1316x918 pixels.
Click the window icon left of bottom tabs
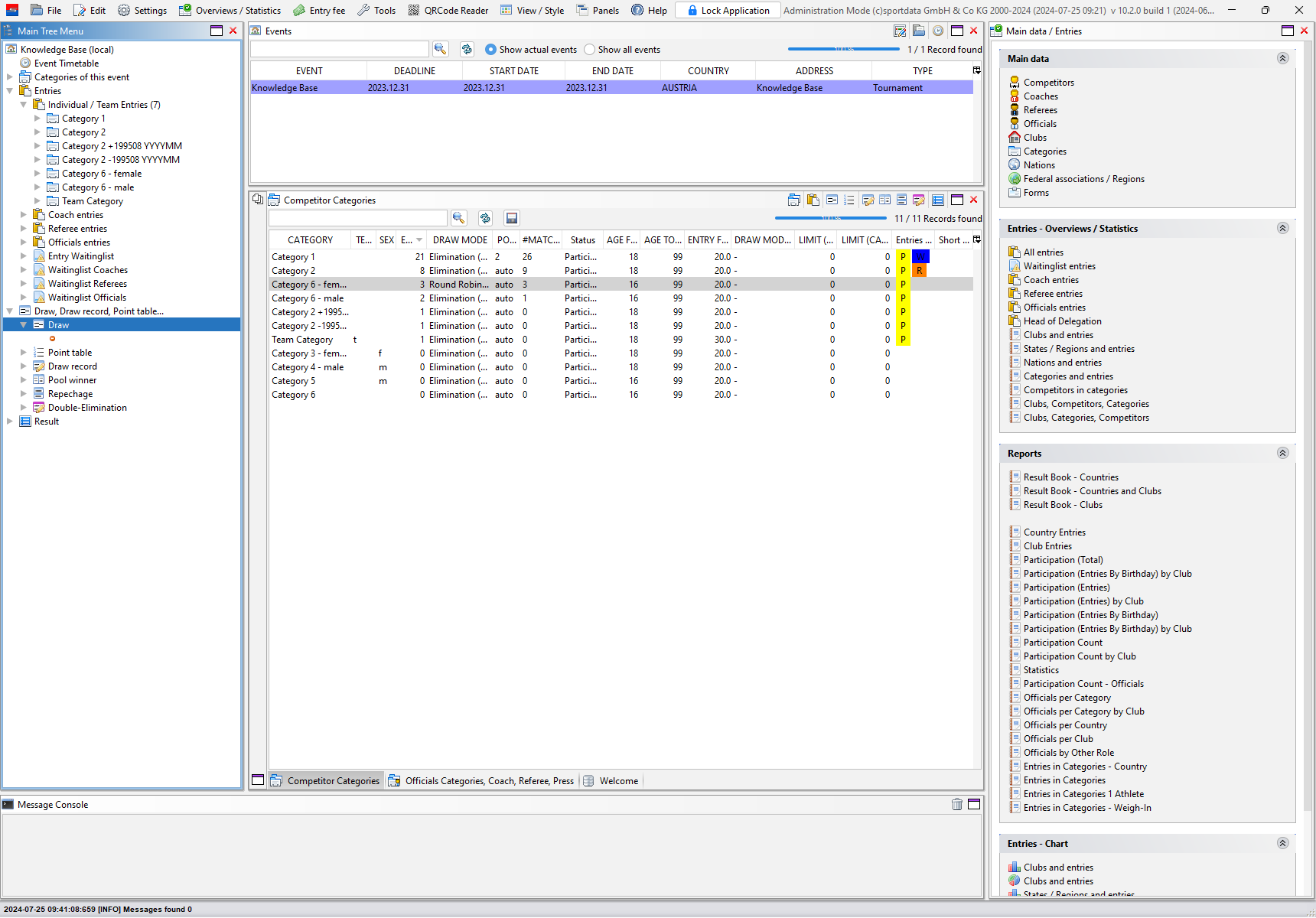[x=258, y=780]
